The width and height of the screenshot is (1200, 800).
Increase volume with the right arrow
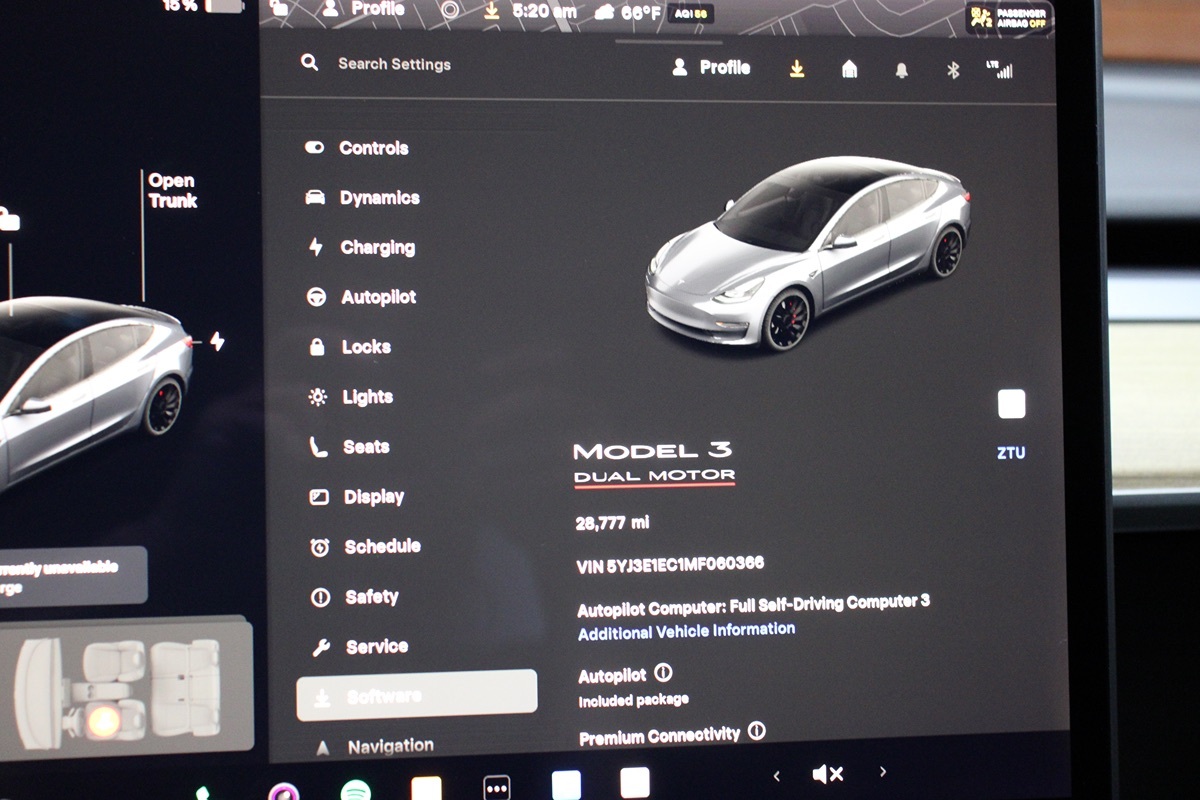(x=882, y=771)
